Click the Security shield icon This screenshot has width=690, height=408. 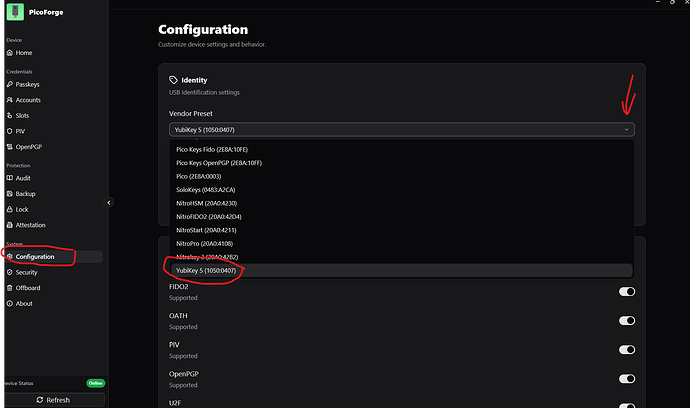[10, 272]
